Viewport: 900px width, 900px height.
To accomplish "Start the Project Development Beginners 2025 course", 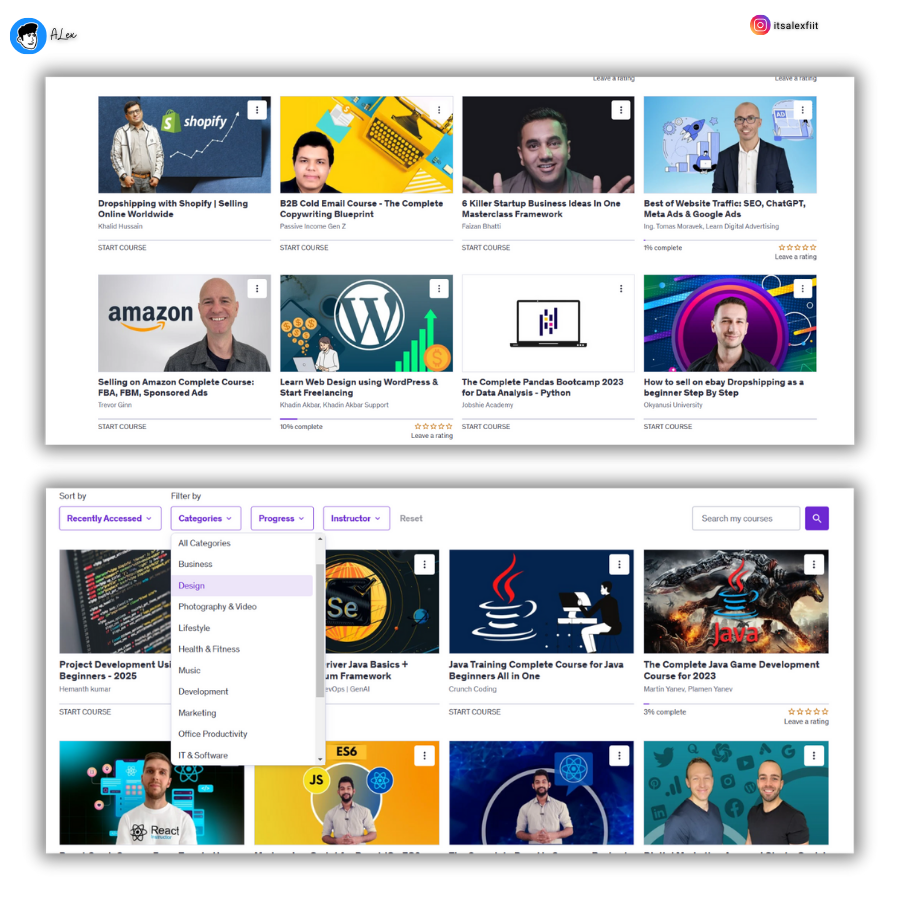I will (x=85, y=712).
